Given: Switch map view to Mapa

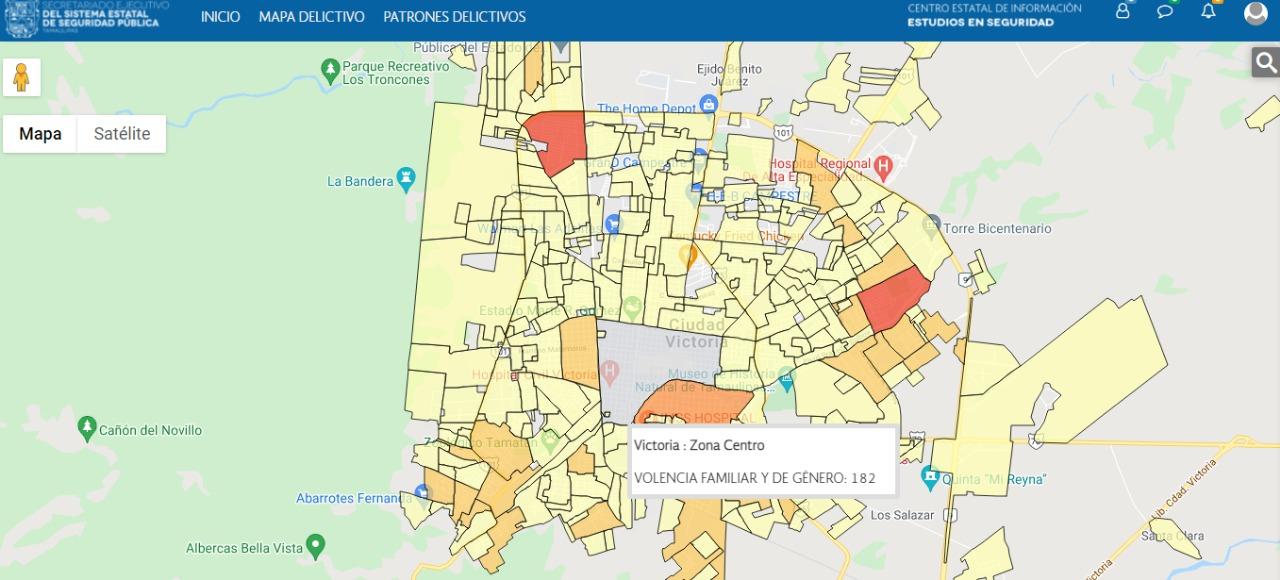Looking at the screenshot, I should 40,134.
